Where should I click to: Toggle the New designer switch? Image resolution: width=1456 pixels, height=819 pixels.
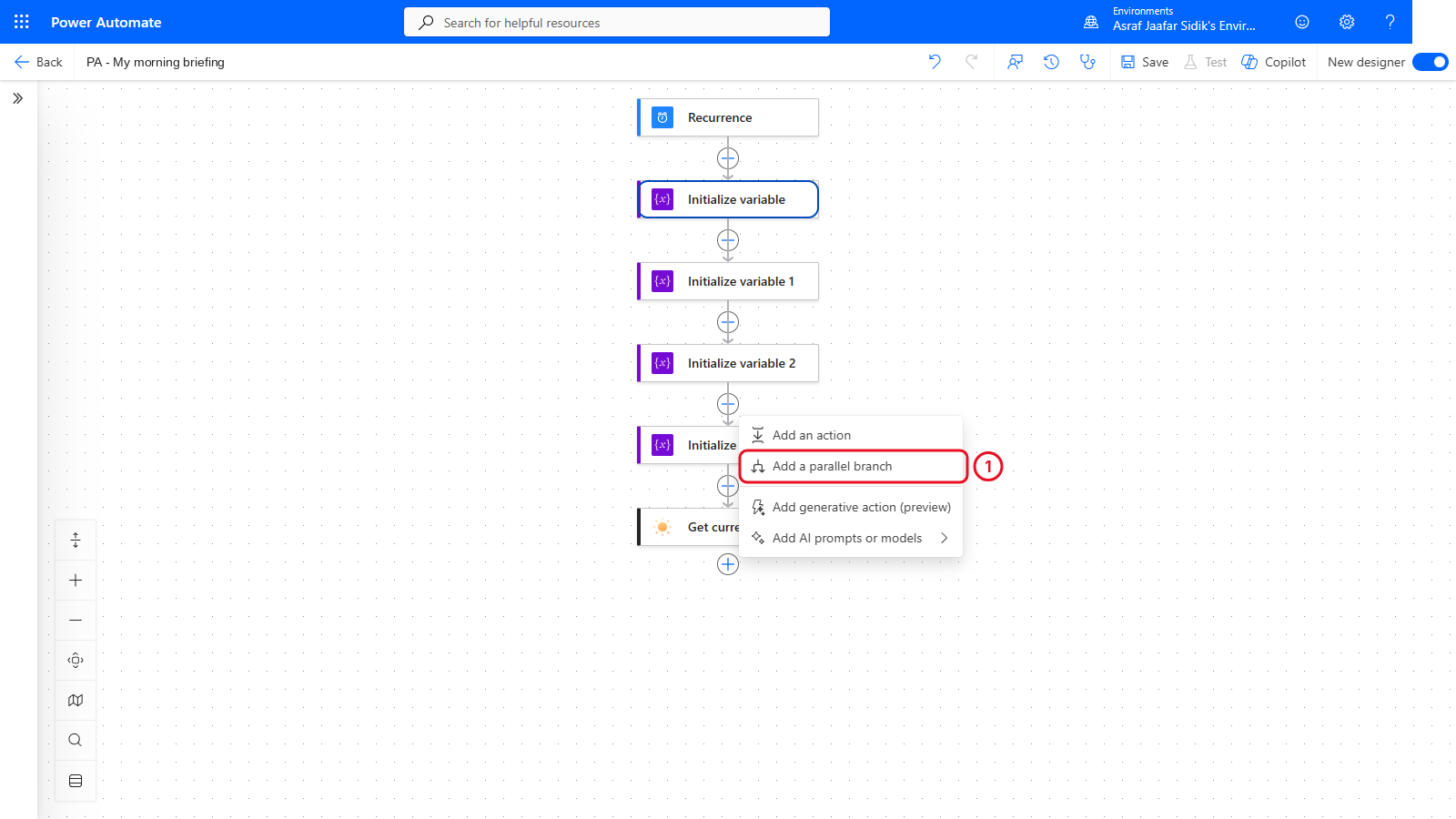pos(1431,62)
